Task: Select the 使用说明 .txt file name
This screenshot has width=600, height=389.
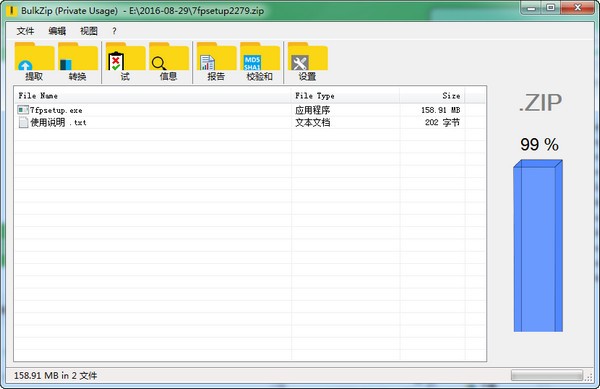Action: pos(58,123)
